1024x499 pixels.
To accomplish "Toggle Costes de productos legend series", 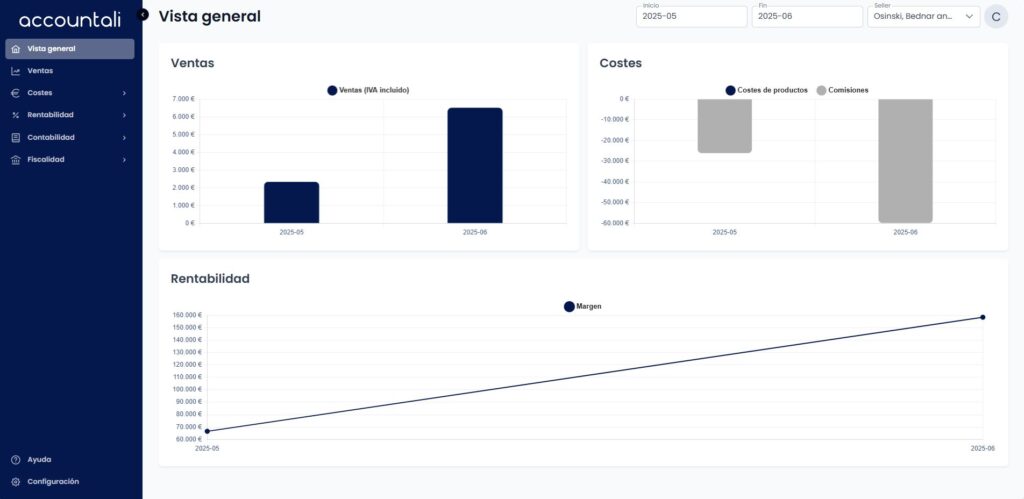I will click(x=766, y=90).
